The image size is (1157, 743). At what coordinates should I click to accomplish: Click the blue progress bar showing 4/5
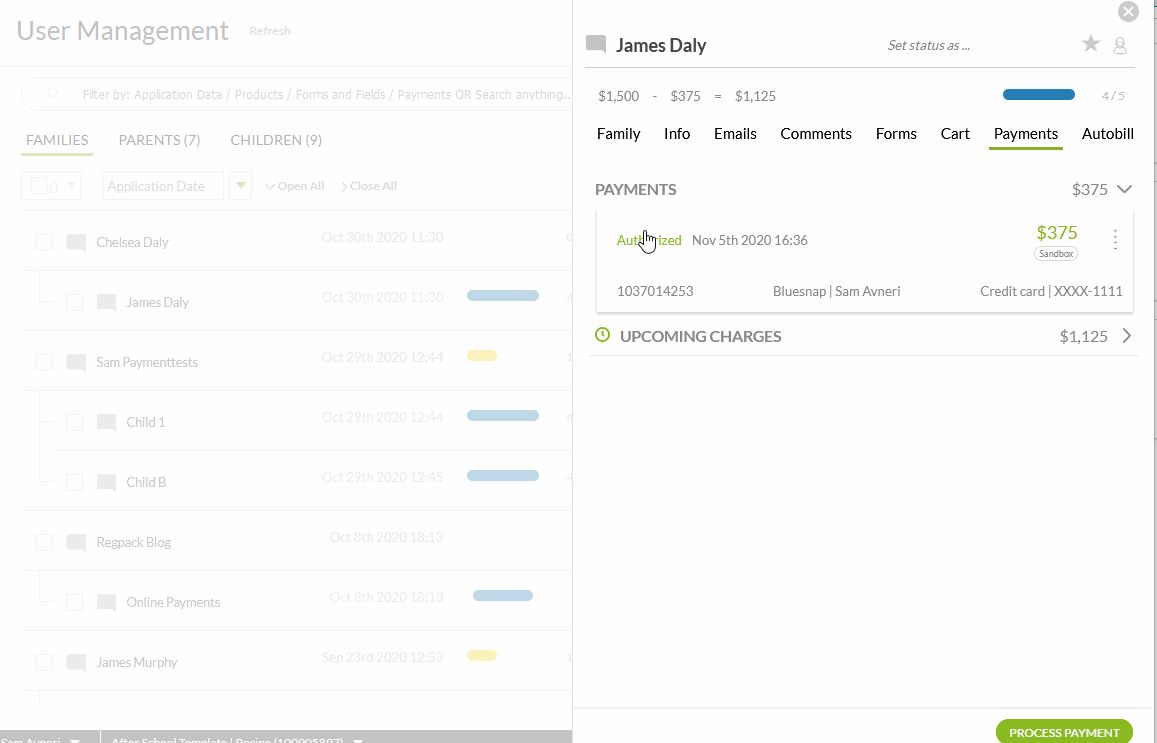tap(1039, 95)
